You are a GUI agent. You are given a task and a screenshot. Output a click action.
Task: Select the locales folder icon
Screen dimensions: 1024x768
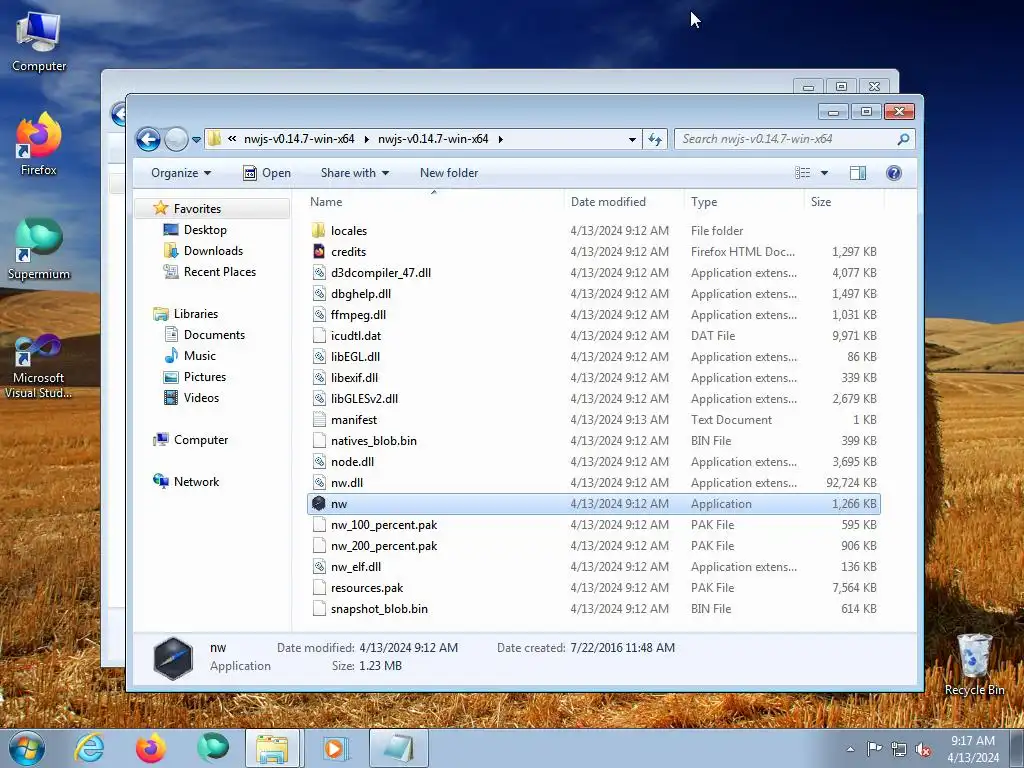tap(319, 231)
